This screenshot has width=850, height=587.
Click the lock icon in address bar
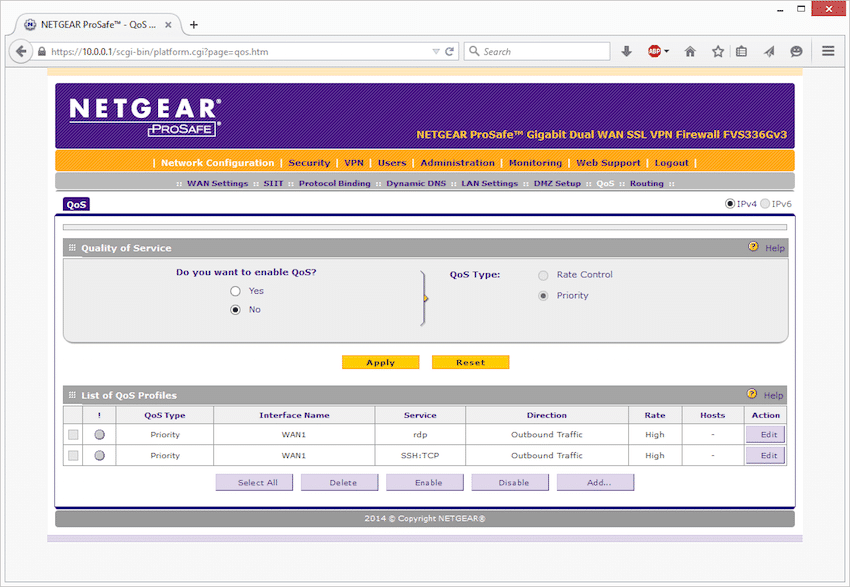42,51
